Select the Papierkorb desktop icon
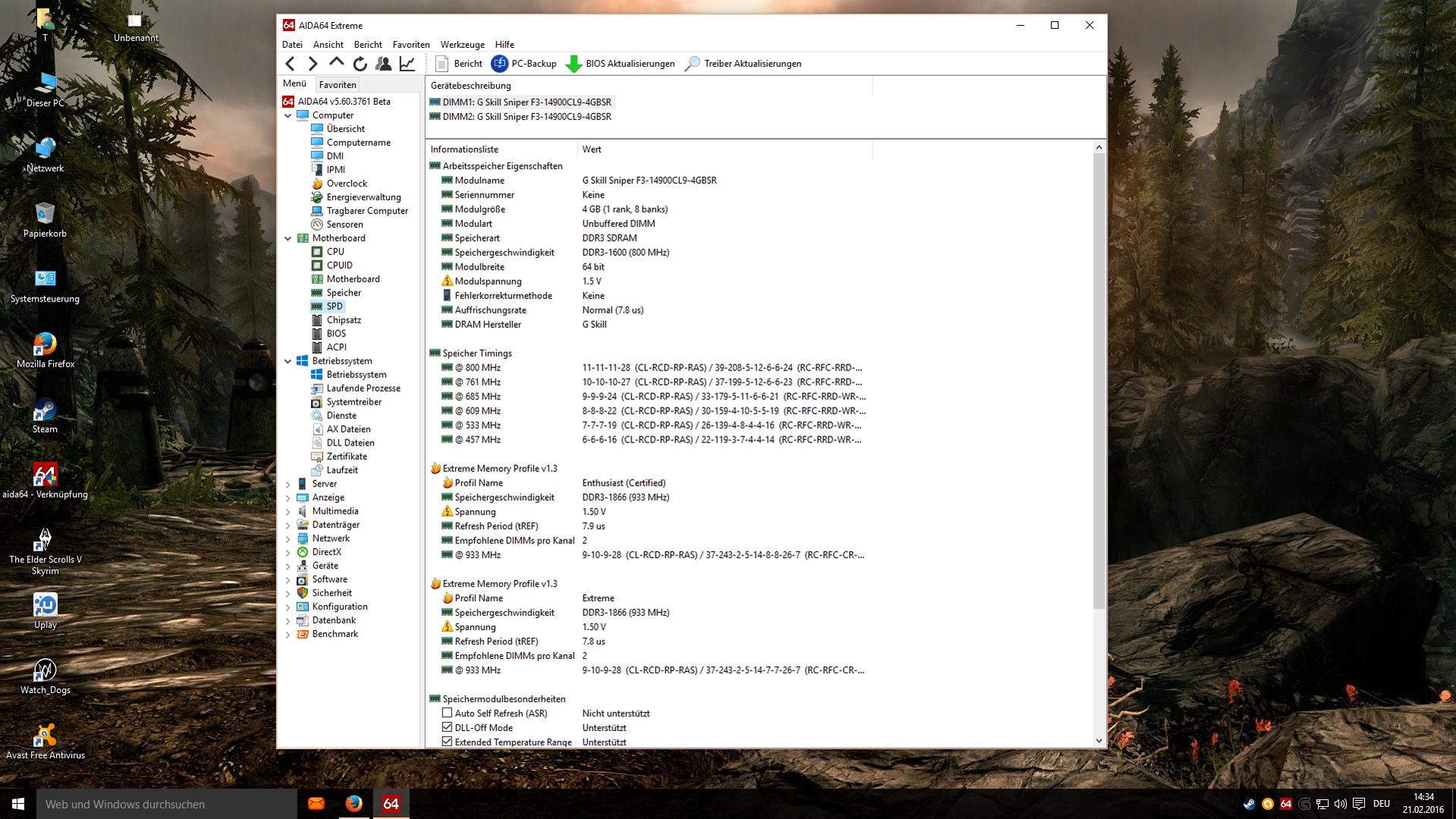Viewport: 1456px width, 819px height. 45,220
